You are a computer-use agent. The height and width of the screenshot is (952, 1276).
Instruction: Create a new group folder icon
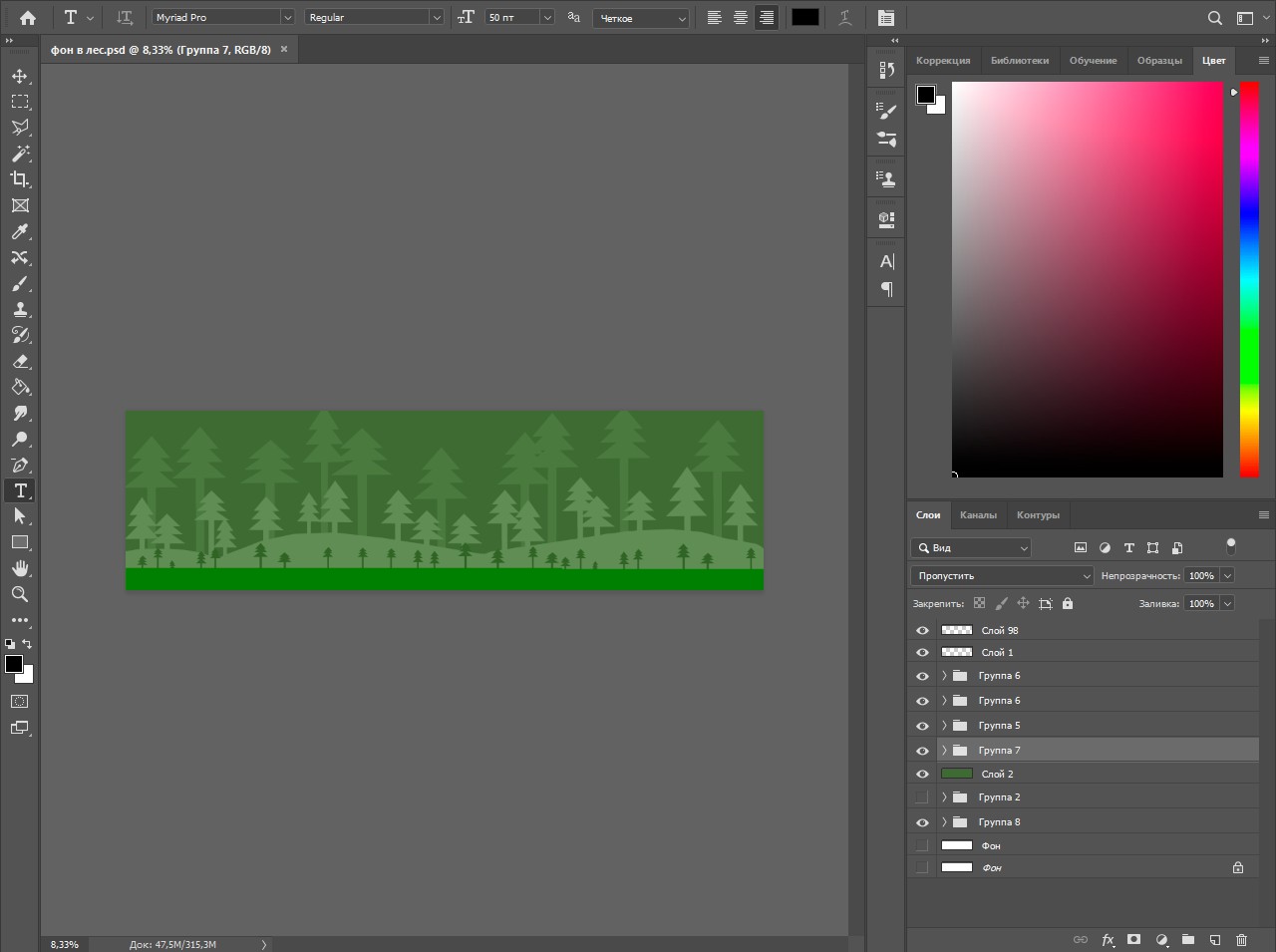pyautogui.click(x=1188, y=939)
